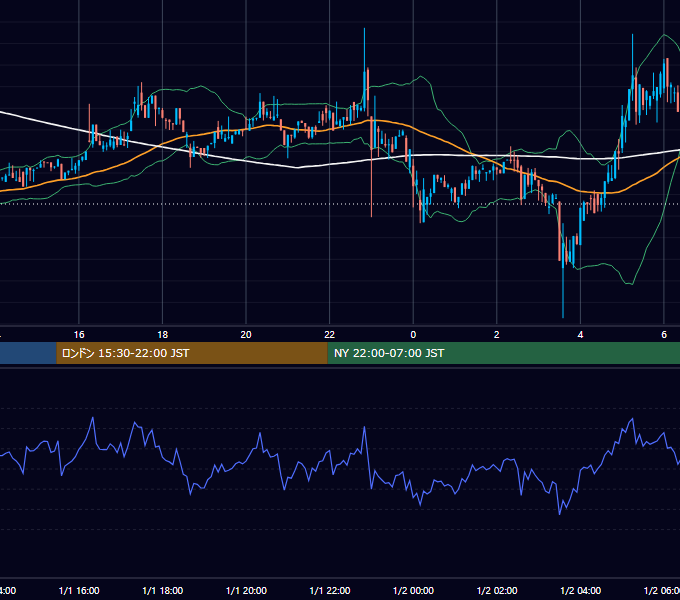
Task: Click the '1/2 00:00' label on the indicator axis
Action: (x=413, y=591)
